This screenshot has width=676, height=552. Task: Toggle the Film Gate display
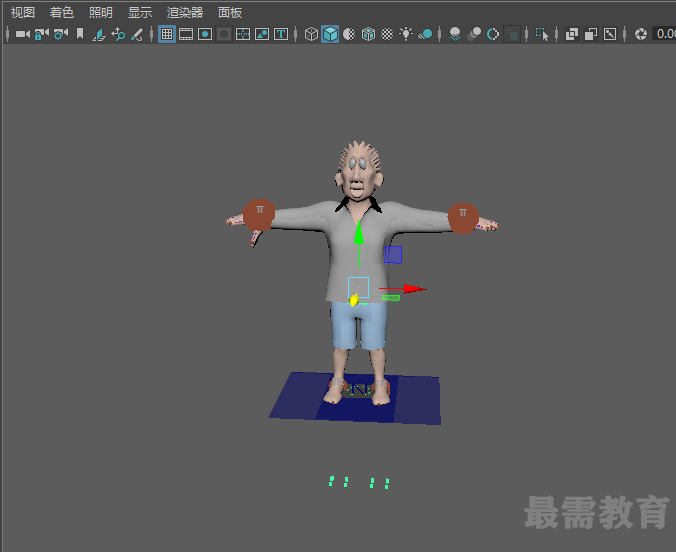(186, 34)
